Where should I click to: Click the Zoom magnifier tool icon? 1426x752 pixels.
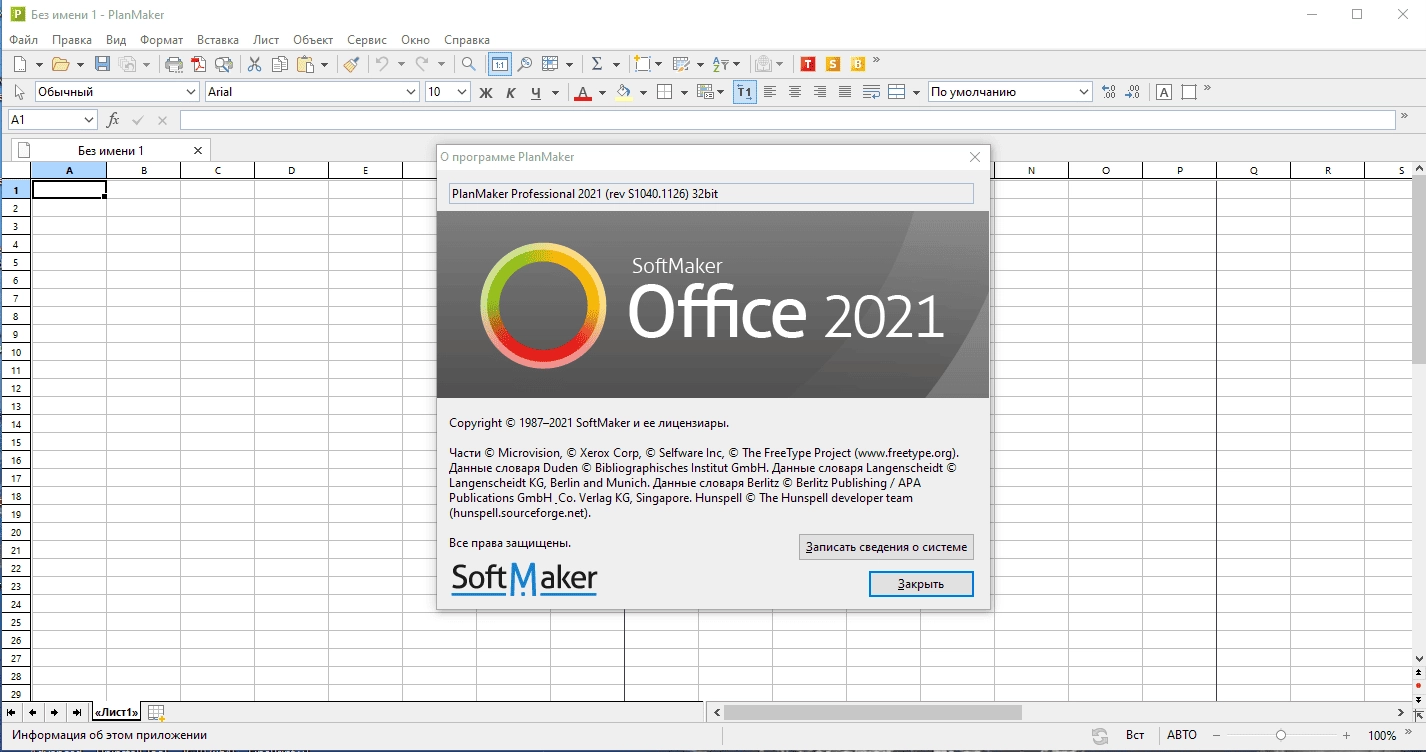(x=524, y=64)
